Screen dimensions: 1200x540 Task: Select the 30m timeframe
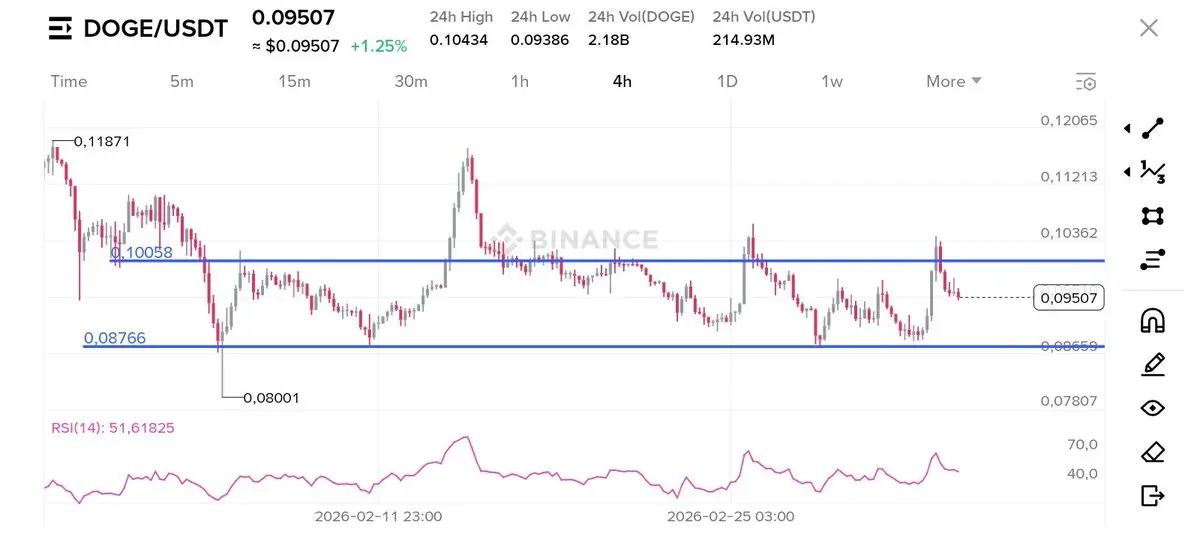[410, 82]
